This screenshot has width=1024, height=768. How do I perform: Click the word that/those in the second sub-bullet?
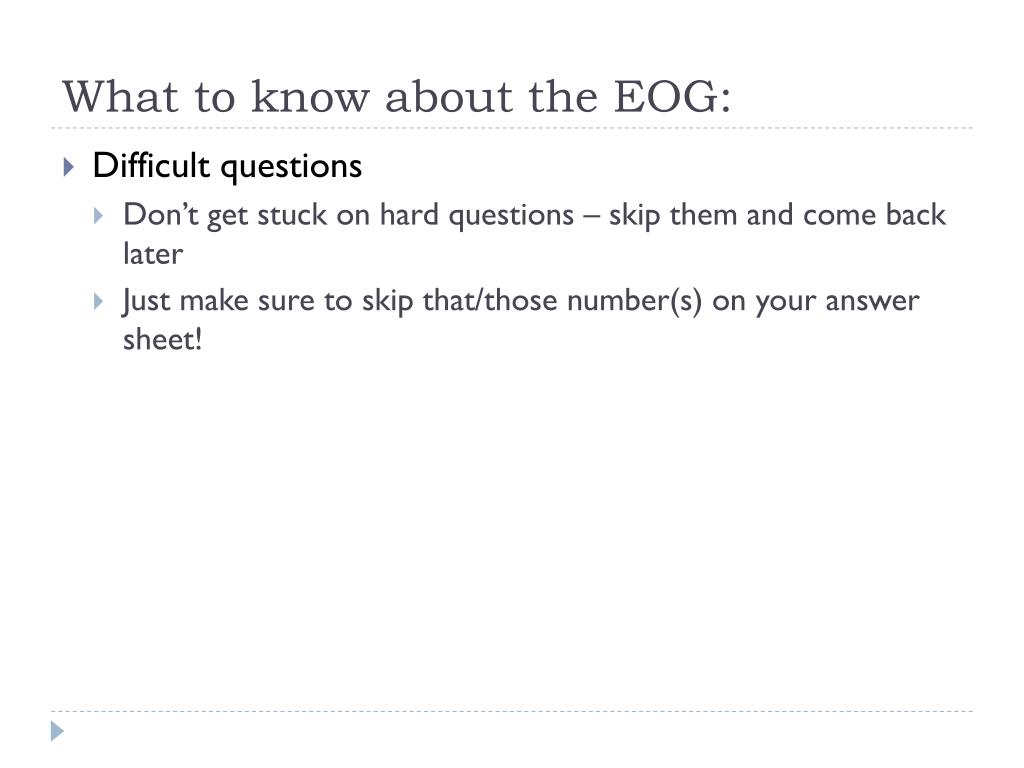tap(490, 301)
